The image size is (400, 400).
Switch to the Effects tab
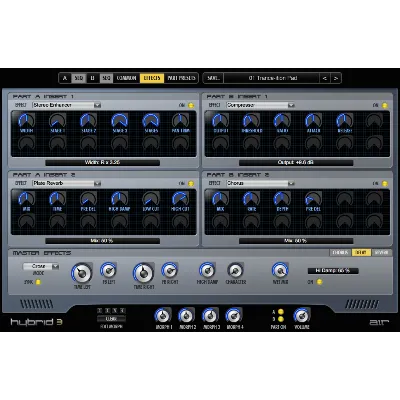(152, 78)
